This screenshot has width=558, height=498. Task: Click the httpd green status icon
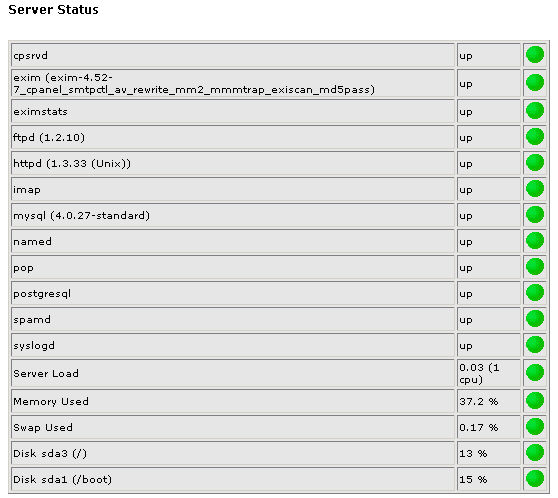[x=535, y=163]
